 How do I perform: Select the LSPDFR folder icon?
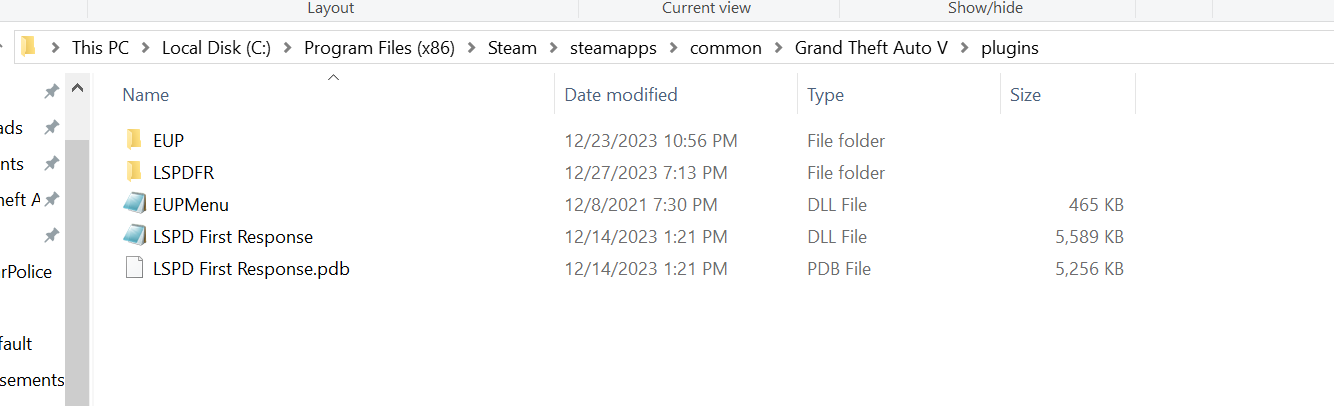pyautogui.click(x=135, y=172)
